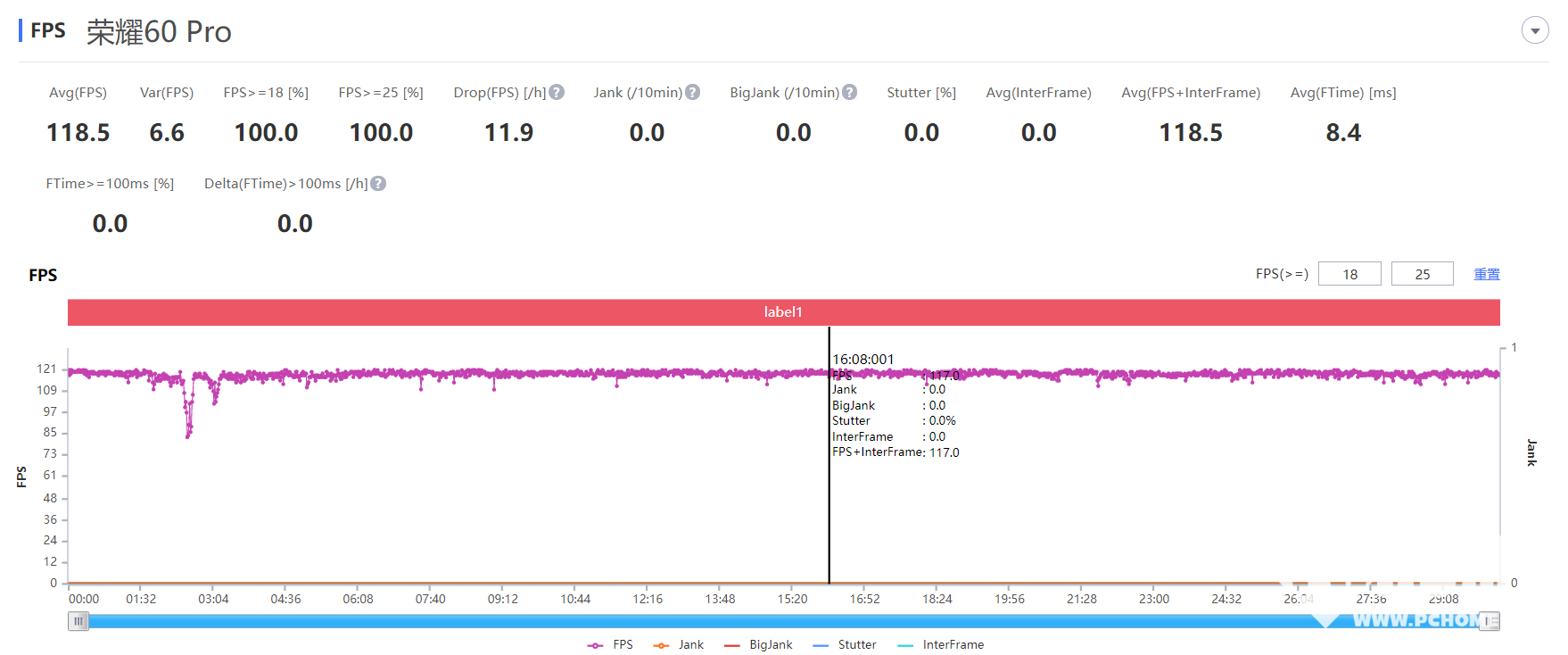The width and height of the screenshot is (1568, 655).
Task: Click the FPS dip near 03:04
Action: coord(188,434)
